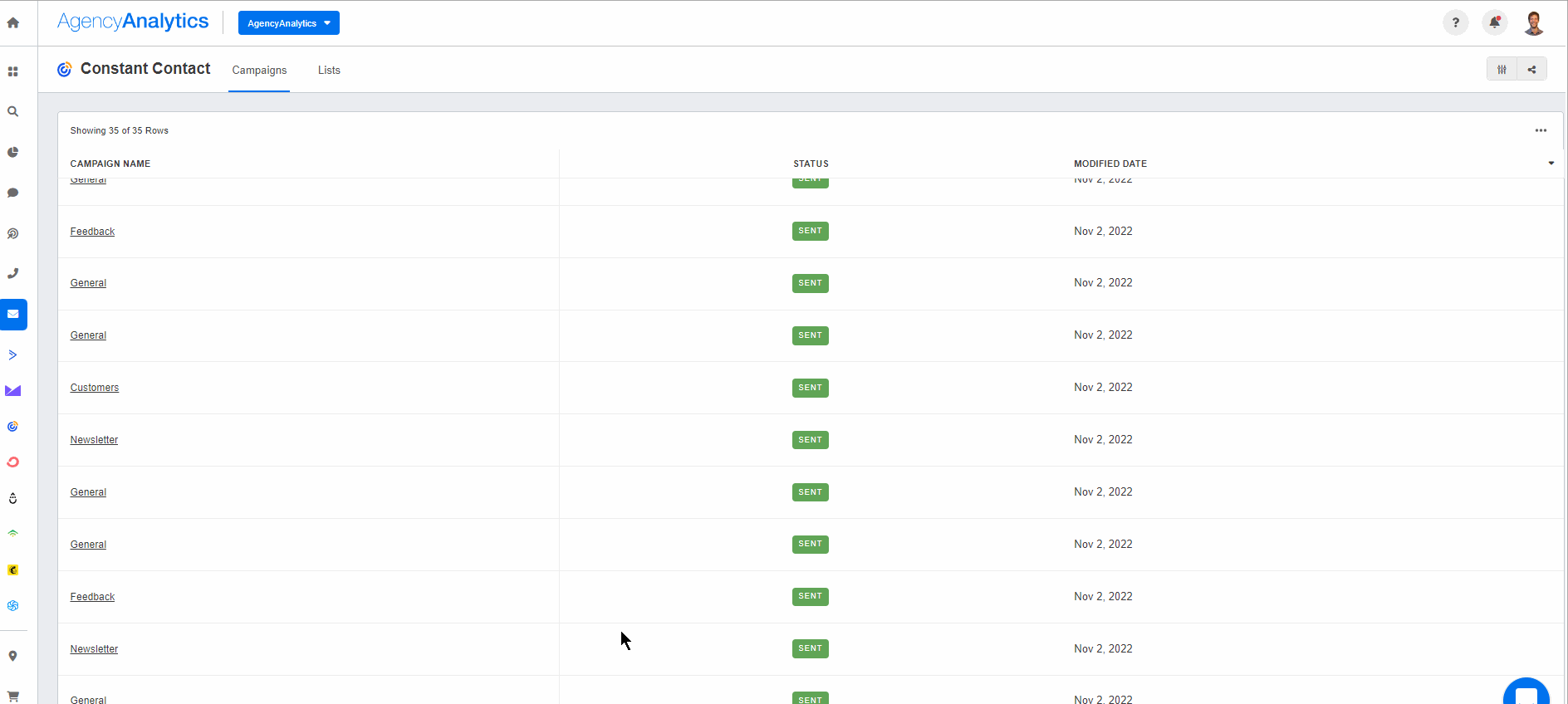Sort by the Campaign Name column header

click(110, 164)
